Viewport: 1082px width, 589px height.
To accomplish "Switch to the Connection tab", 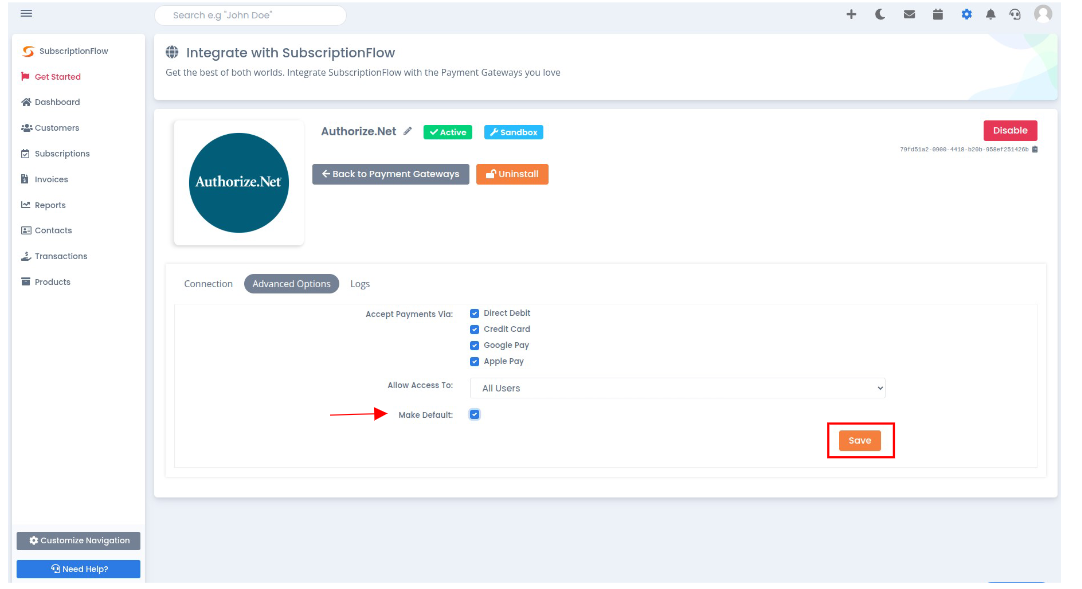I will tap(210, 286).
